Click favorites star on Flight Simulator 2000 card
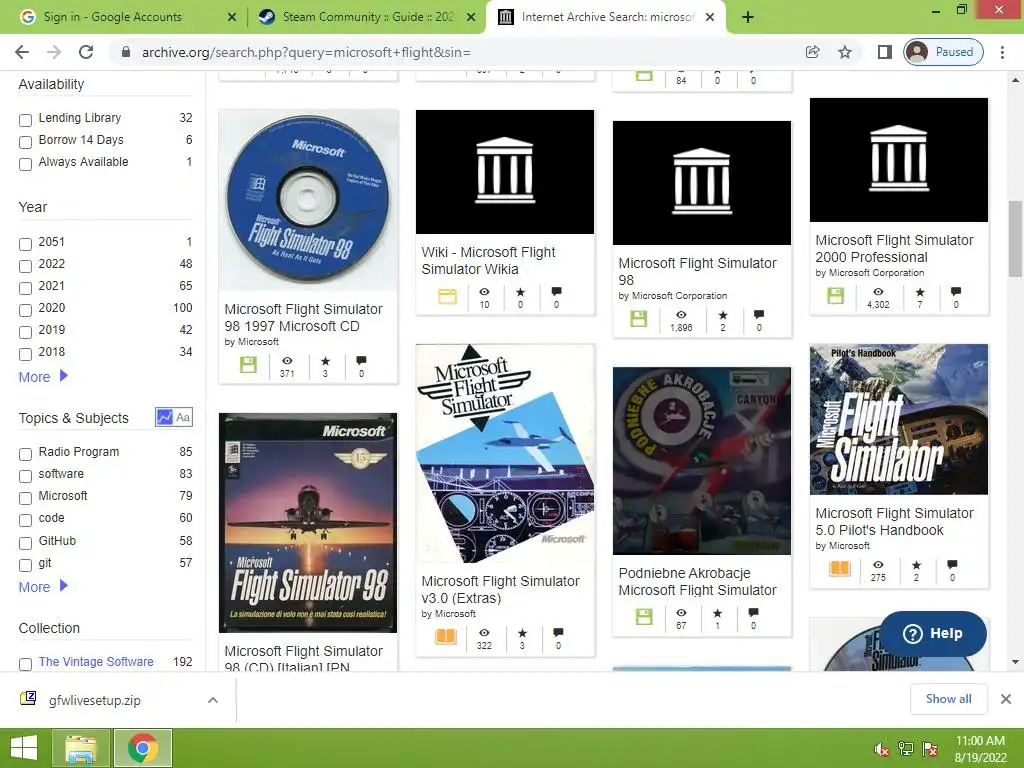1024x768 pixels. coord(920,292)
